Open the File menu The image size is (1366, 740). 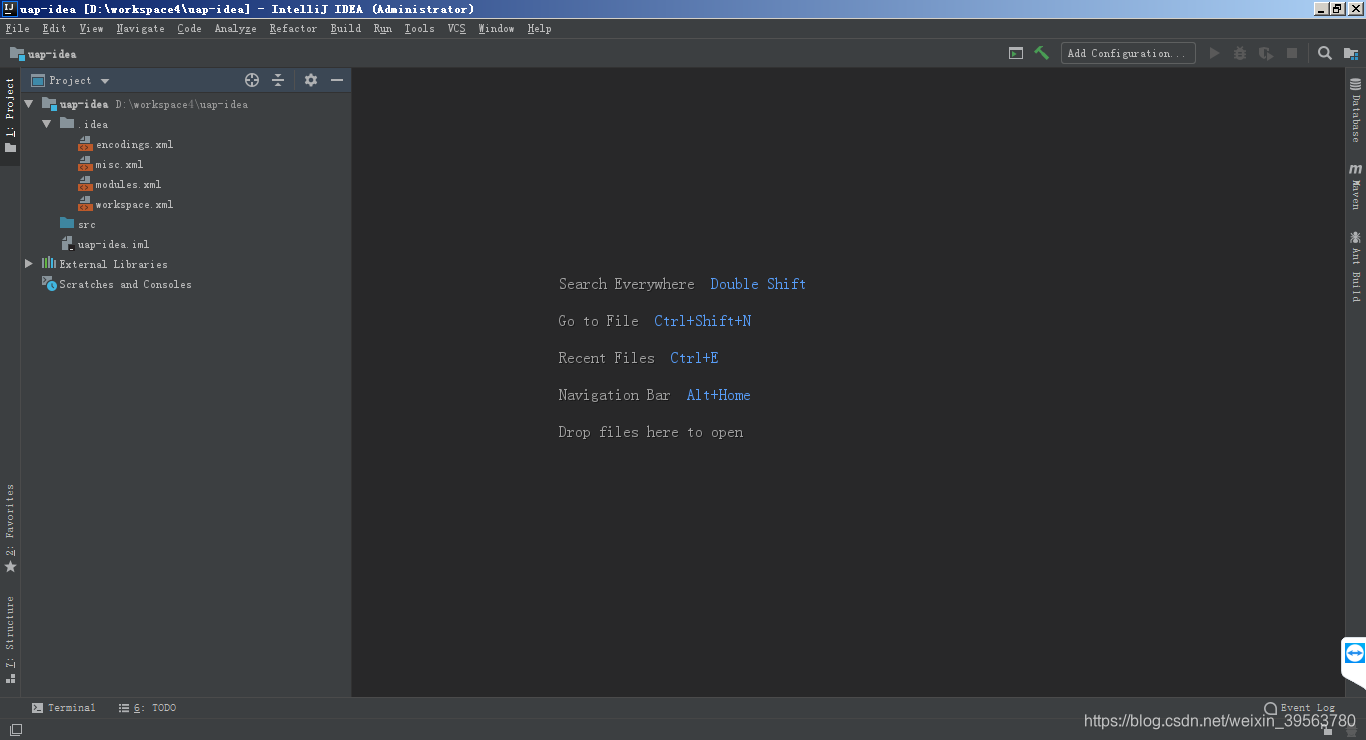(17, 28)
